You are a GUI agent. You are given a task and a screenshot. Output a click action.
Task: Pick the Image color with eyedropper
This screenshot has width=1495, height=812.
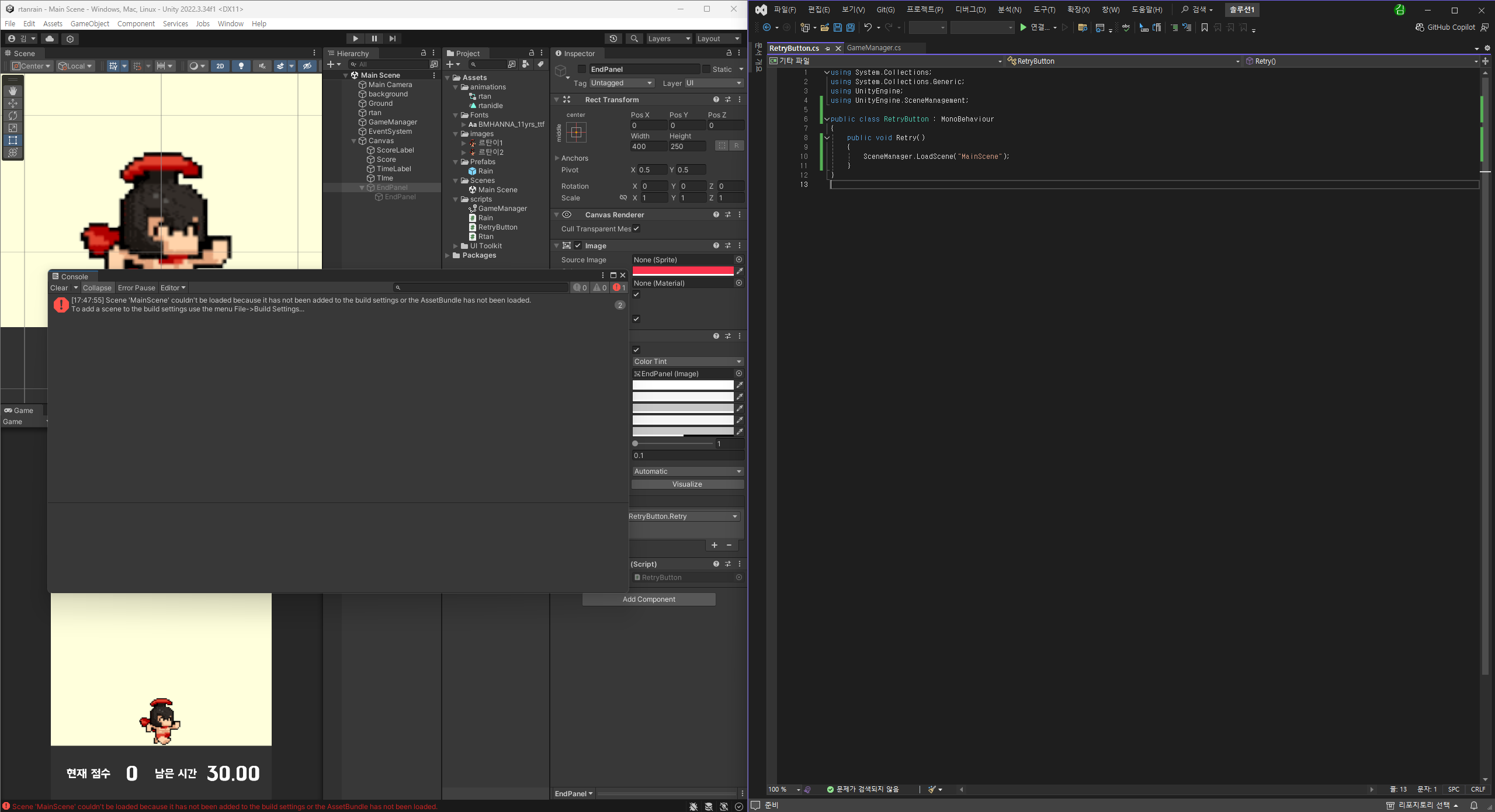pyautogui.click(x=740, y=271)
